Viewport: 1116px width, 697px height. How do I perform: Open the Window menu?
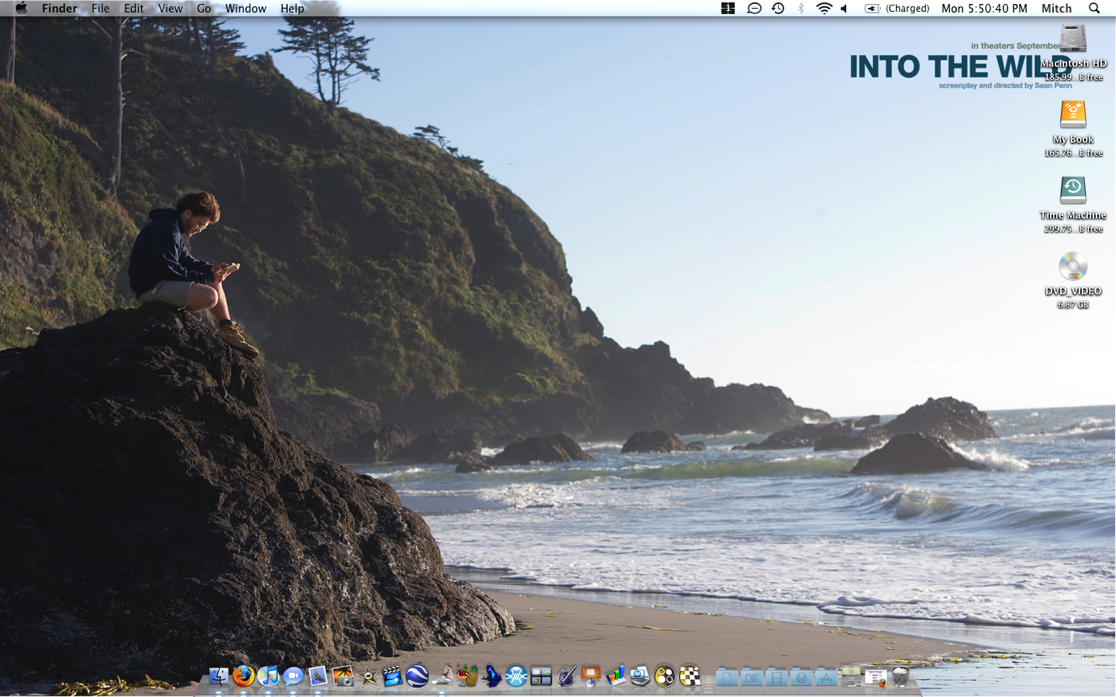[246, 8]
